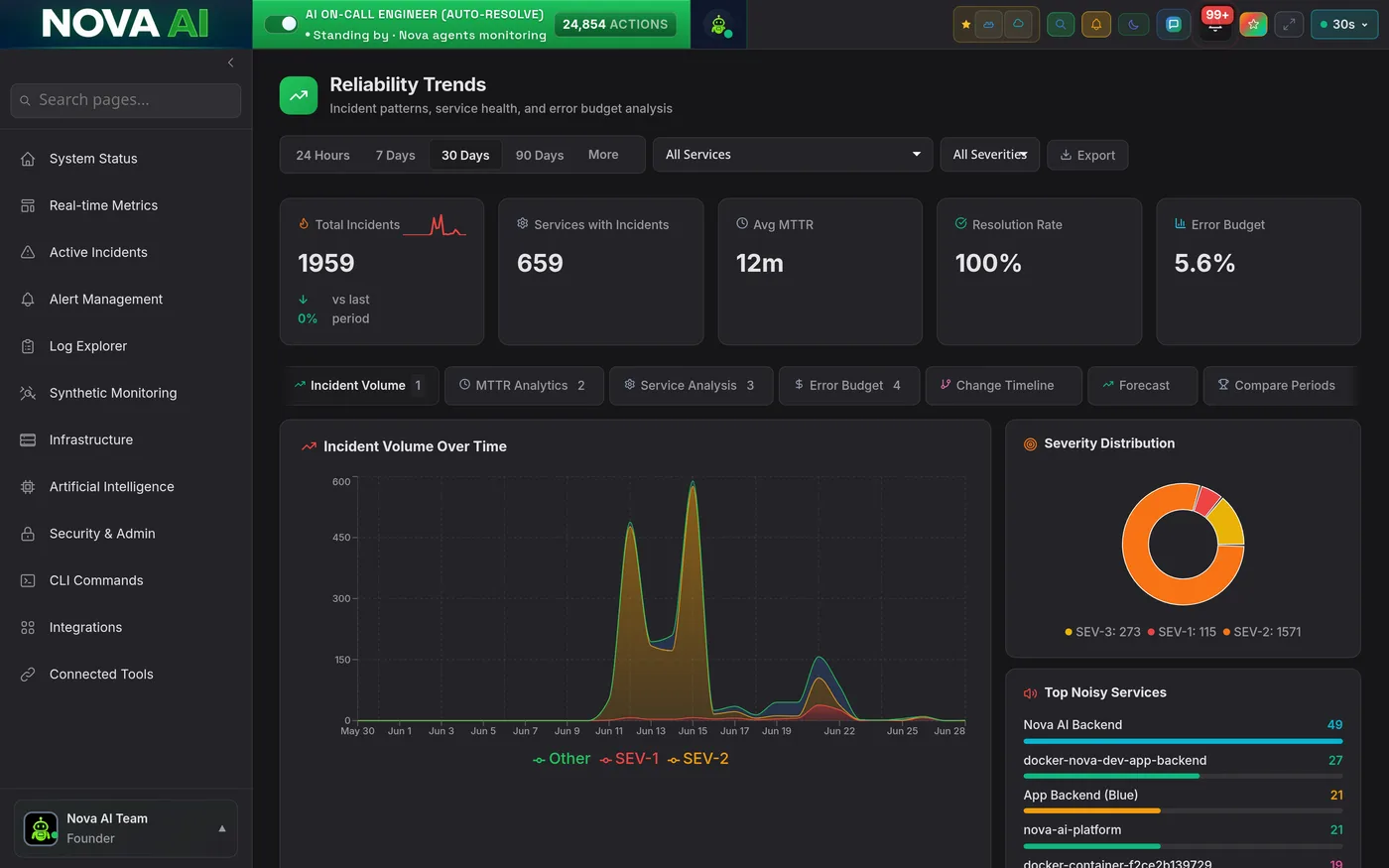Open Infrastructure section
Viewport: 1389px width, 868px height.
point(126,439)
